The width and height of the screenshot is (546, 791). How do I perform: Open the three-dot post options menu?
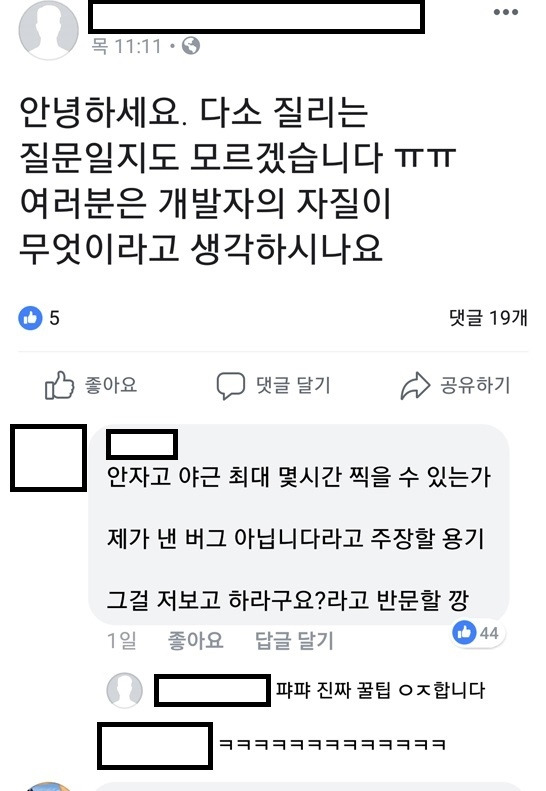tap(506, 13)
